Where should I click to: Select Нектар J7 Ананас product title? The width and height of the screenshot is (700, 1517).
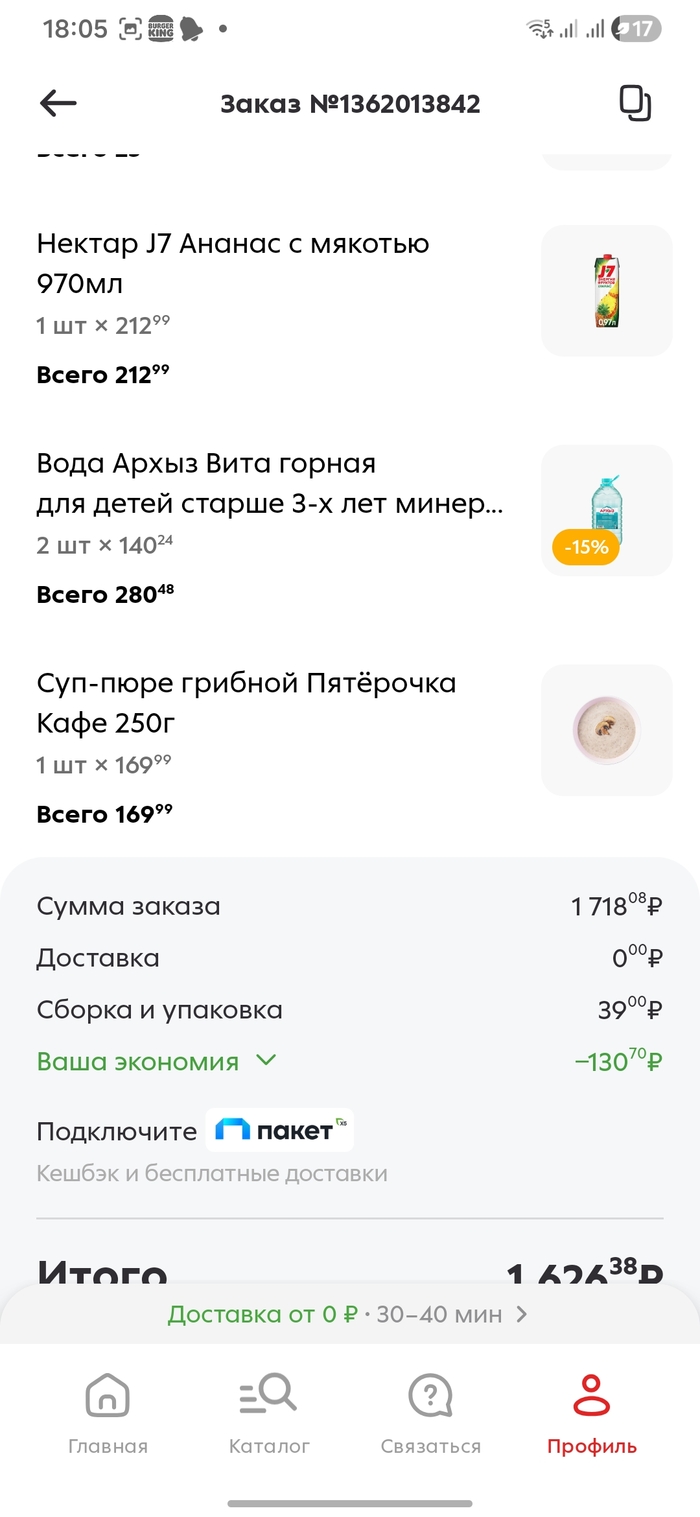[233, 263]
